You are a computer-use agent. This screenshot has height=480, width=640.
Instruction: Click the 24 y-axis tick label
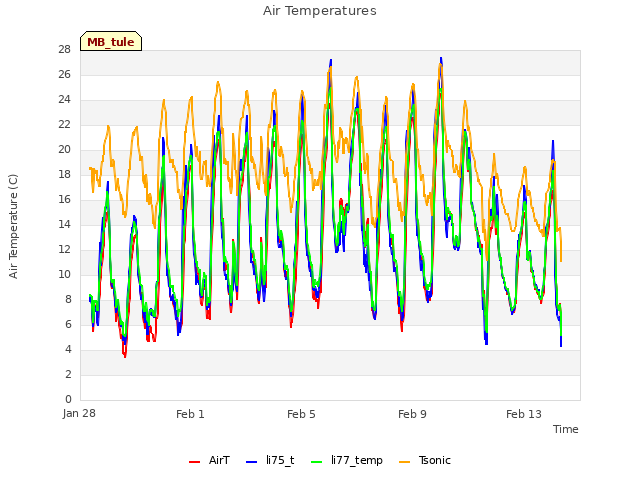pyautogui.click(x=64, y=99)
